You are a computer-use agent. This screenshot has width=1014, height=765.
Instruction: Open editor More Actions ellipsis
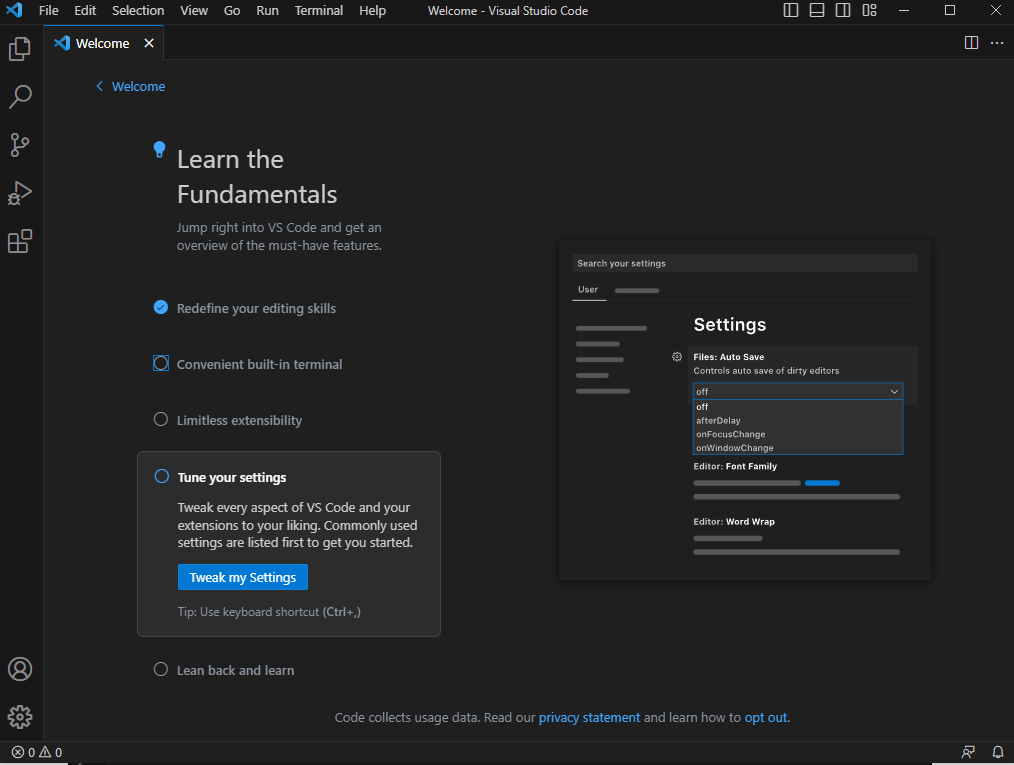[x=997, y=43]
